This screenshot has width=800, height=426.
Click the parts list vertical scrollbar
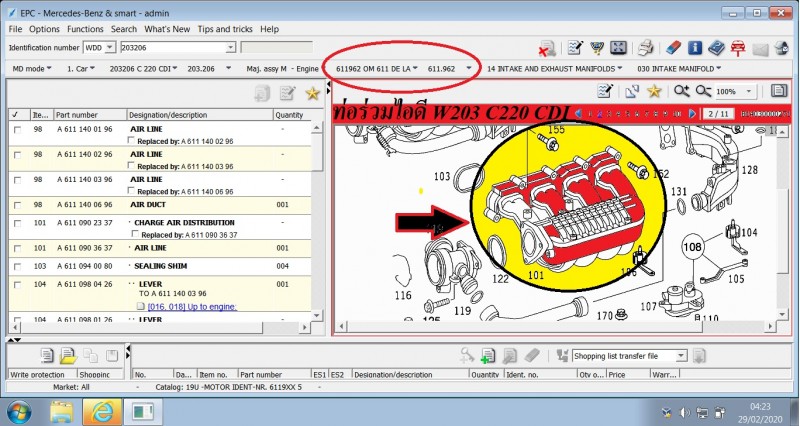click(x=317, y=220)
